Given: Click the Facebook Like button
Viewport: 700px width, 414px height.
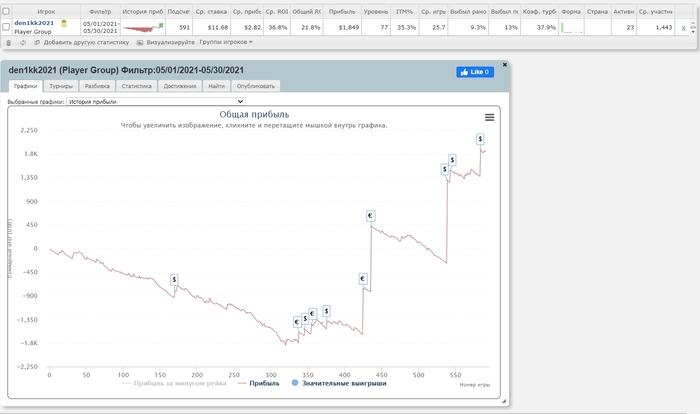Looking at the screenshot, I should pyautogui.click(x=475, y=72).
